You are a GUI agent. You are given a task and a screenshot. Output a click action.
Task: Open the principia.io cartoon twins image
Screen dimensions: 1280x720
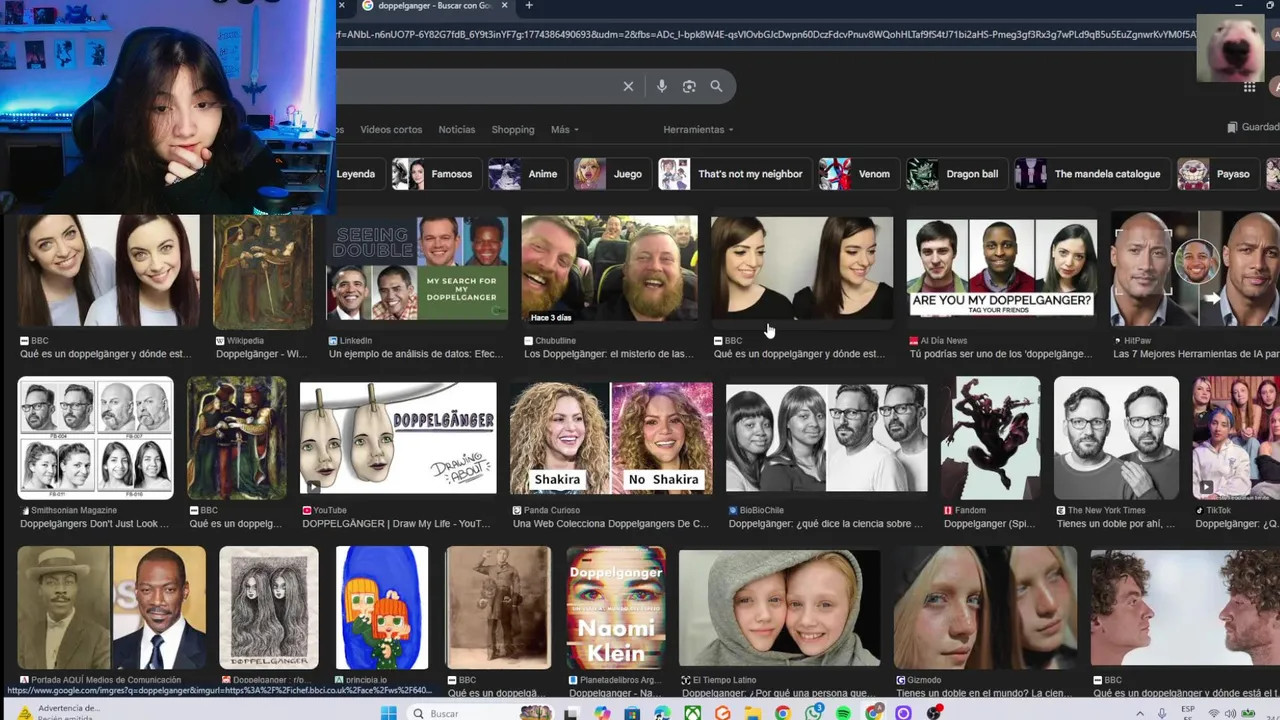click(382, 607)
